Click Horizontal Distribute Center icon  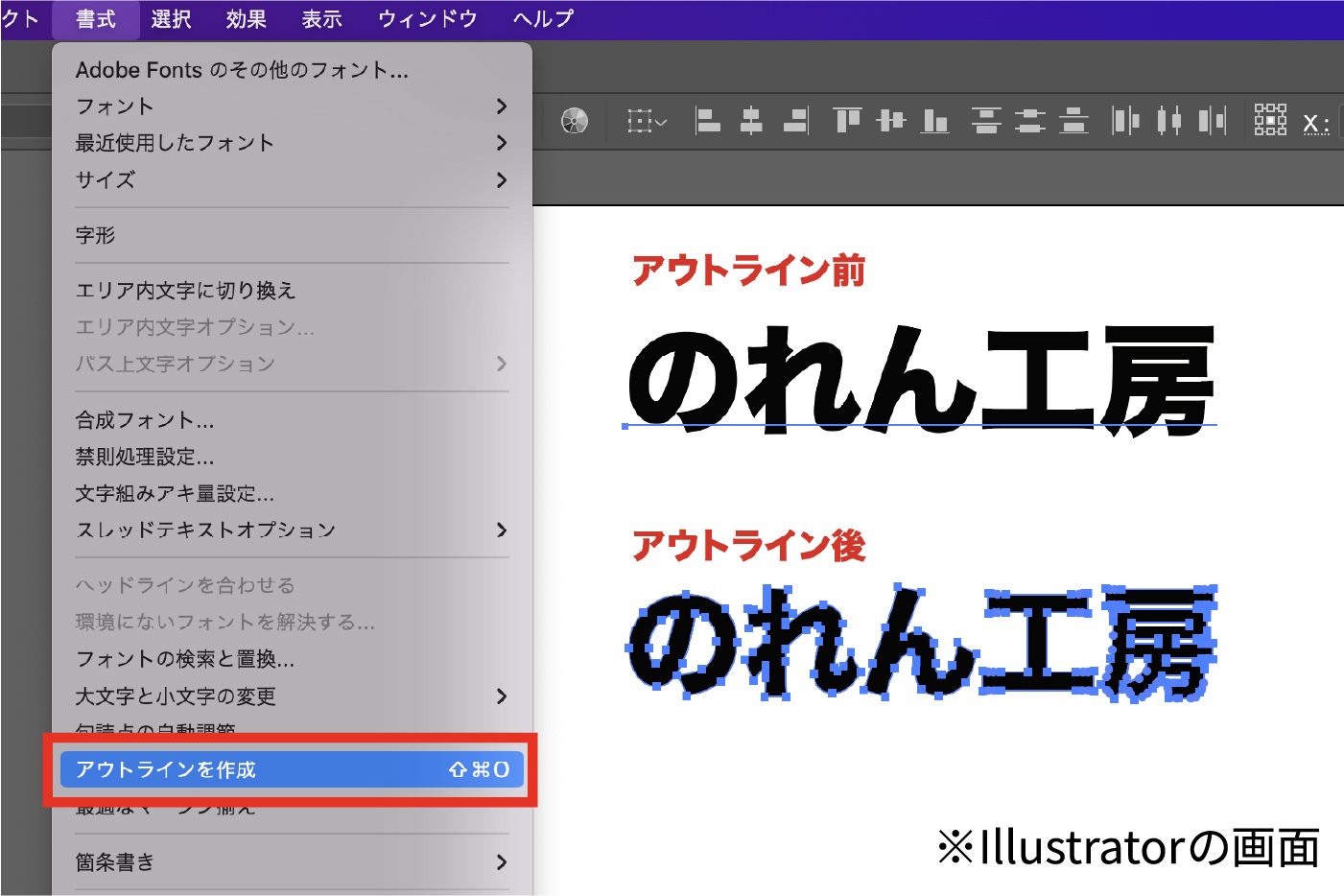(1169, 121)
